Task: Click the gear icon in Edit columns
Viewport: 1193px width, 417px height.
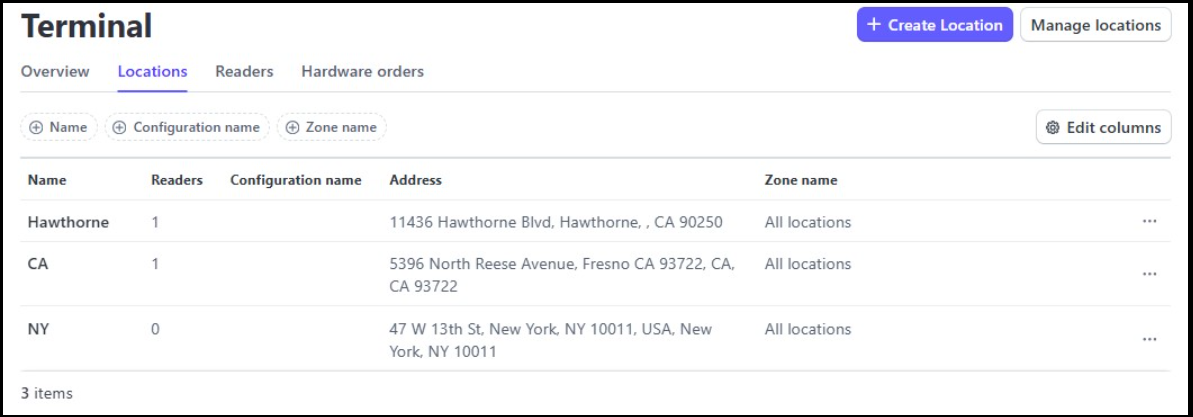Action: point(1053,128)
